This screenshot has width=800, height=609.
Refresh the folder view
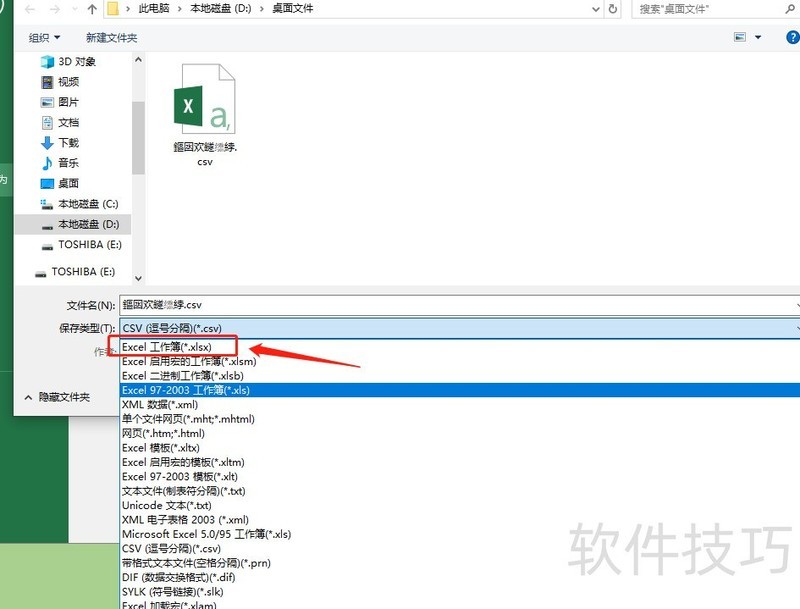click(x=613, y=9)
